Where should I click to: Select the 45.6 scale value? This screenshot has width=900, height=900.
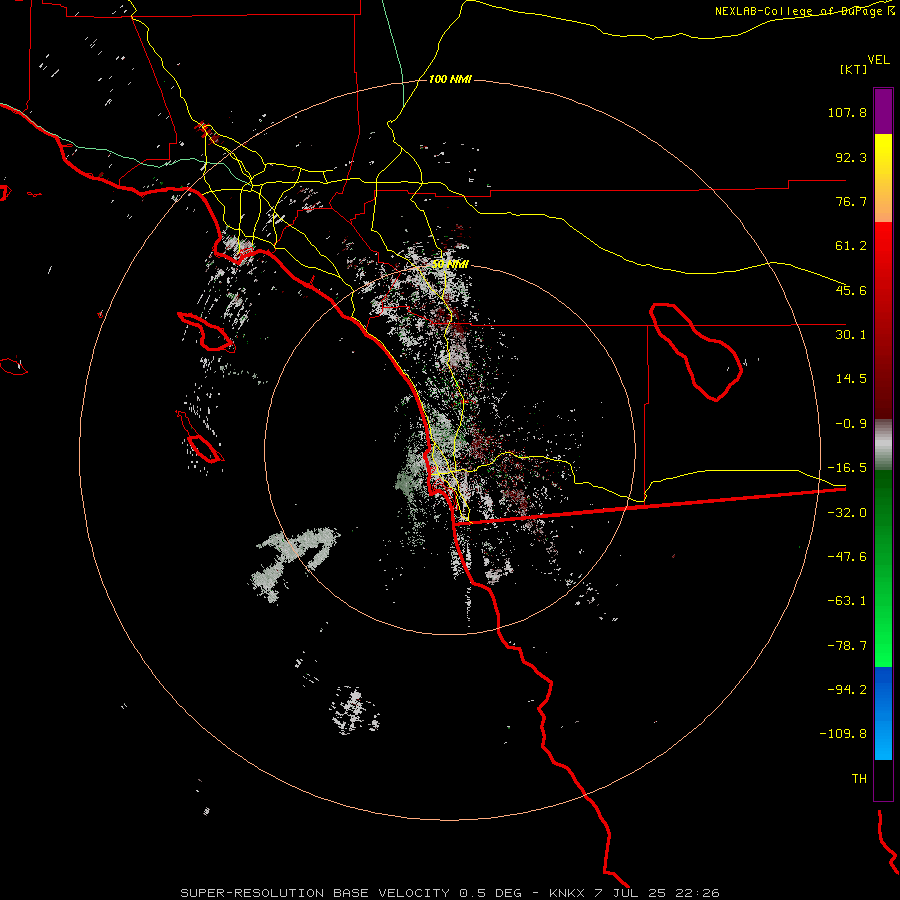point(851,290)
